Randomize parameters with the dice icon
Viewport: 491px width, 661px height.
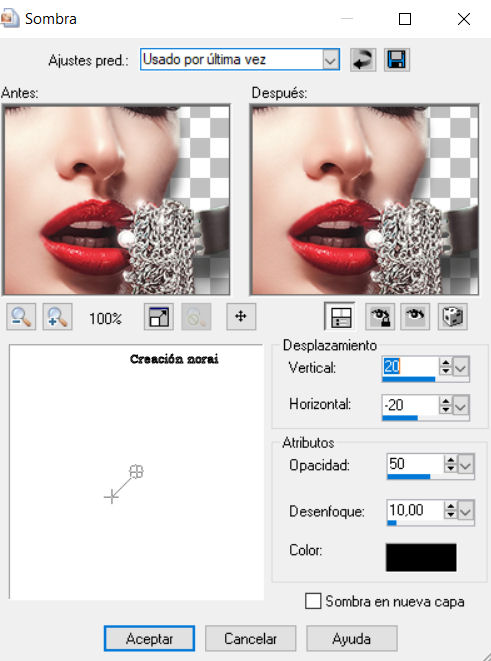453,317
